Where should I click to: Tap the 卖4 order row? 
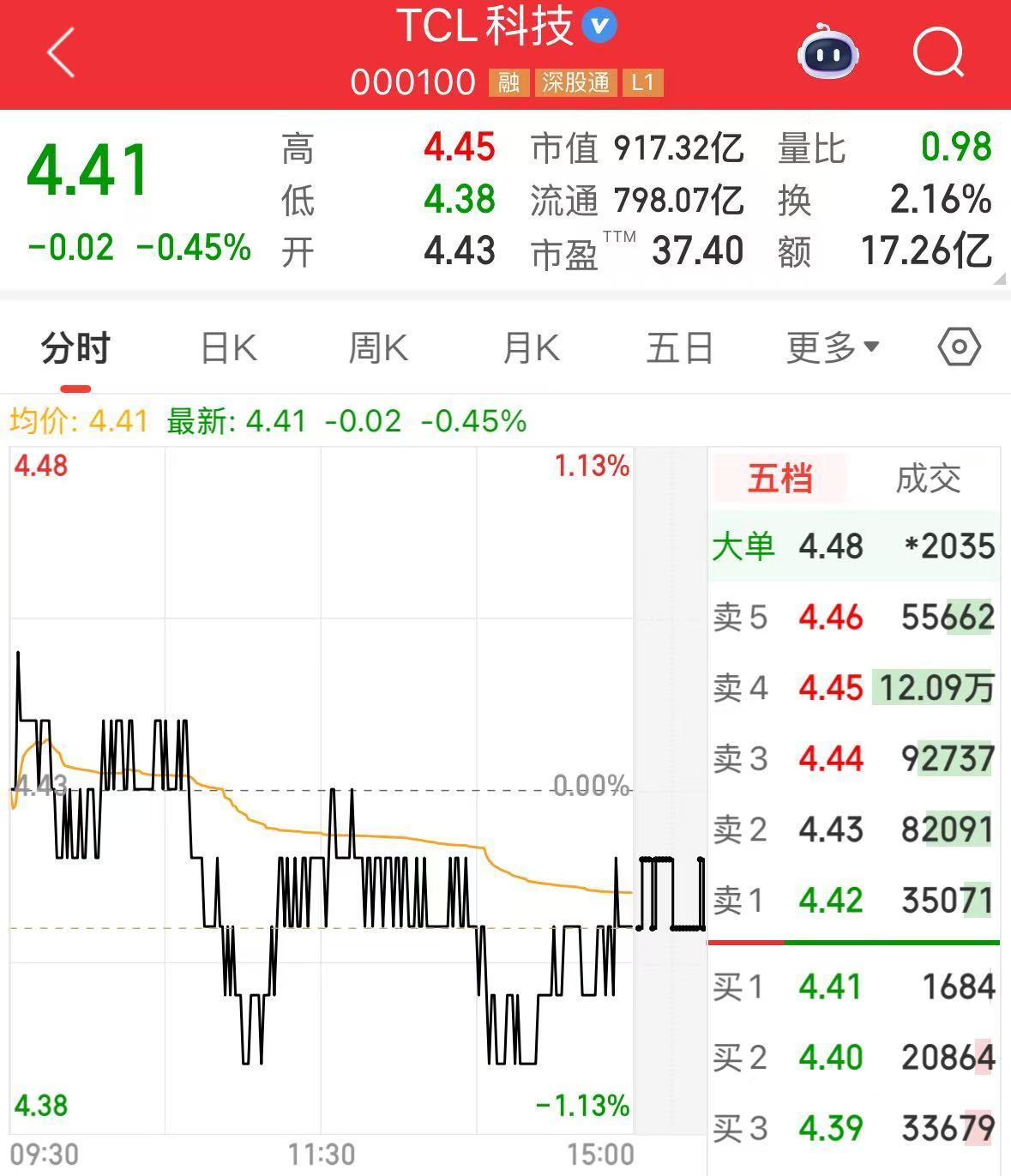click(x=854, y=688)
